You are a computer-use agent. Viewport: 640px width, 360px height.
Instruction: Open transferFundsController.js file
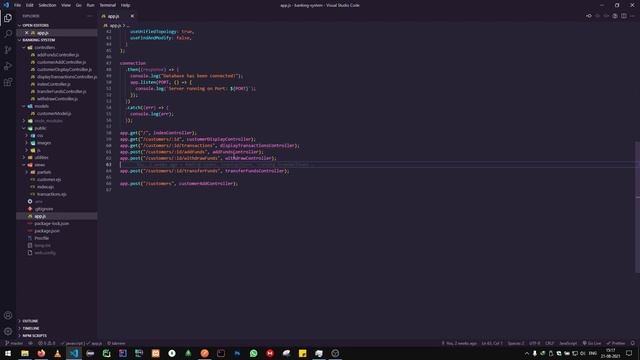[x=61, y=91]
